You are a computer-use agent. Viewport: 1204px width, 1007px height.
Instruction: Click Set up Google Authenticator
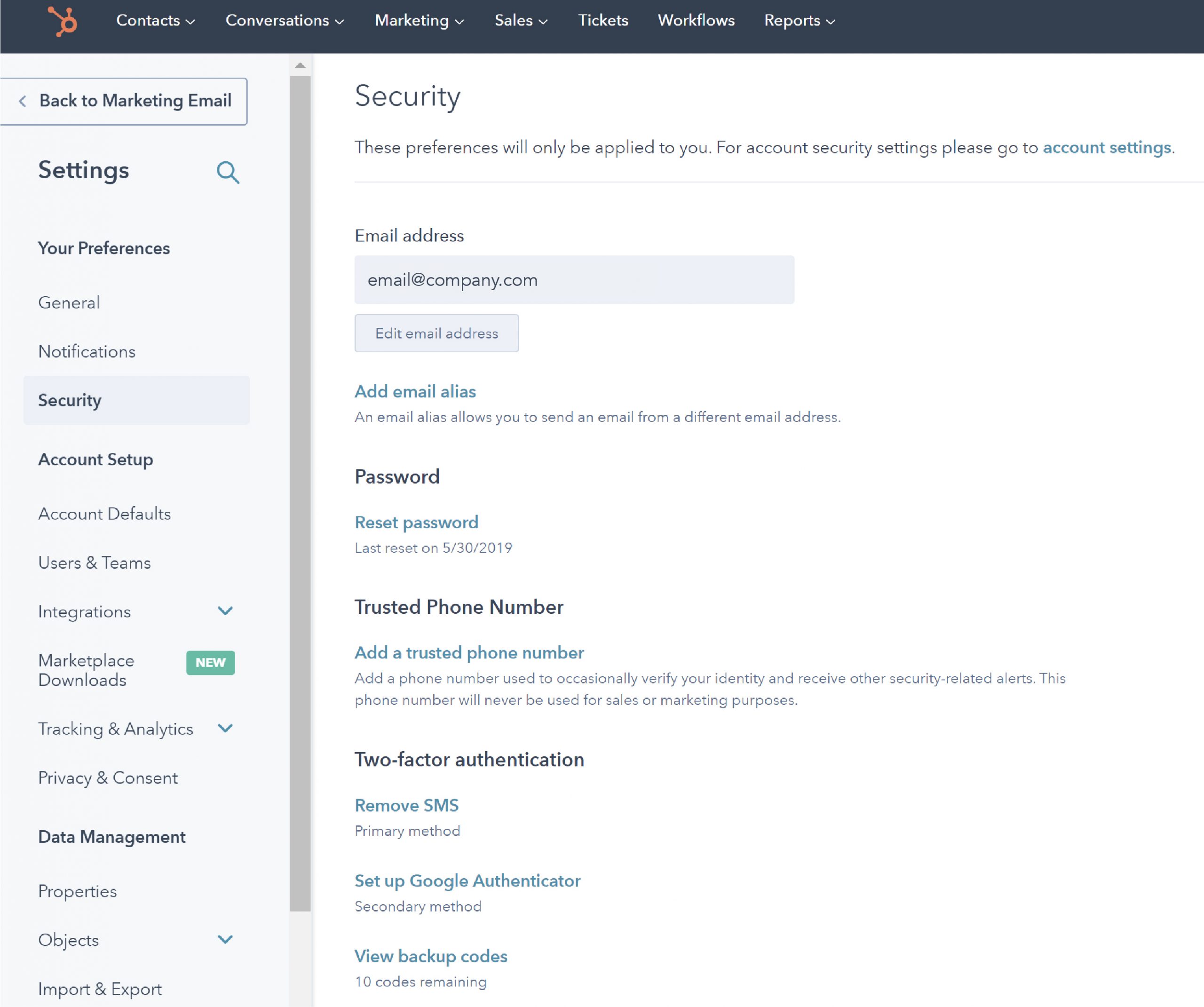[467, 881]
